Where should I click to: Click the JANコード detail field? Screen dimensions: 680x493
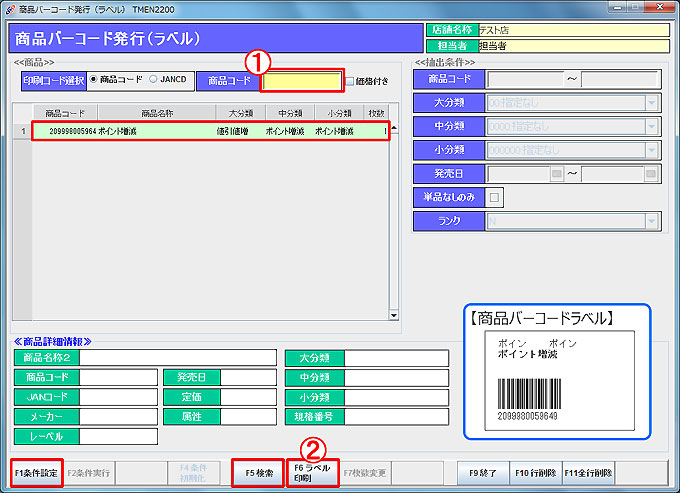click(x=118, y=397)
